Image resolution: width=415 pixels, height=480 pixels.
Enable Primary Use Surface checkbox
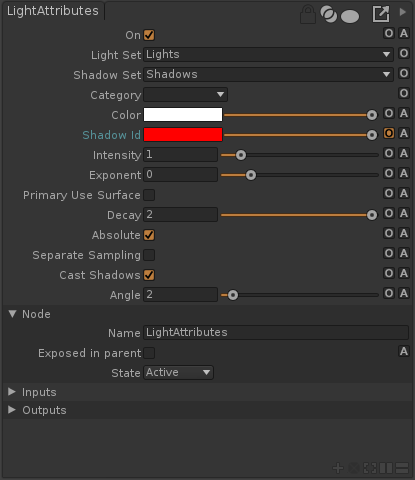click(x=149, y=195)
